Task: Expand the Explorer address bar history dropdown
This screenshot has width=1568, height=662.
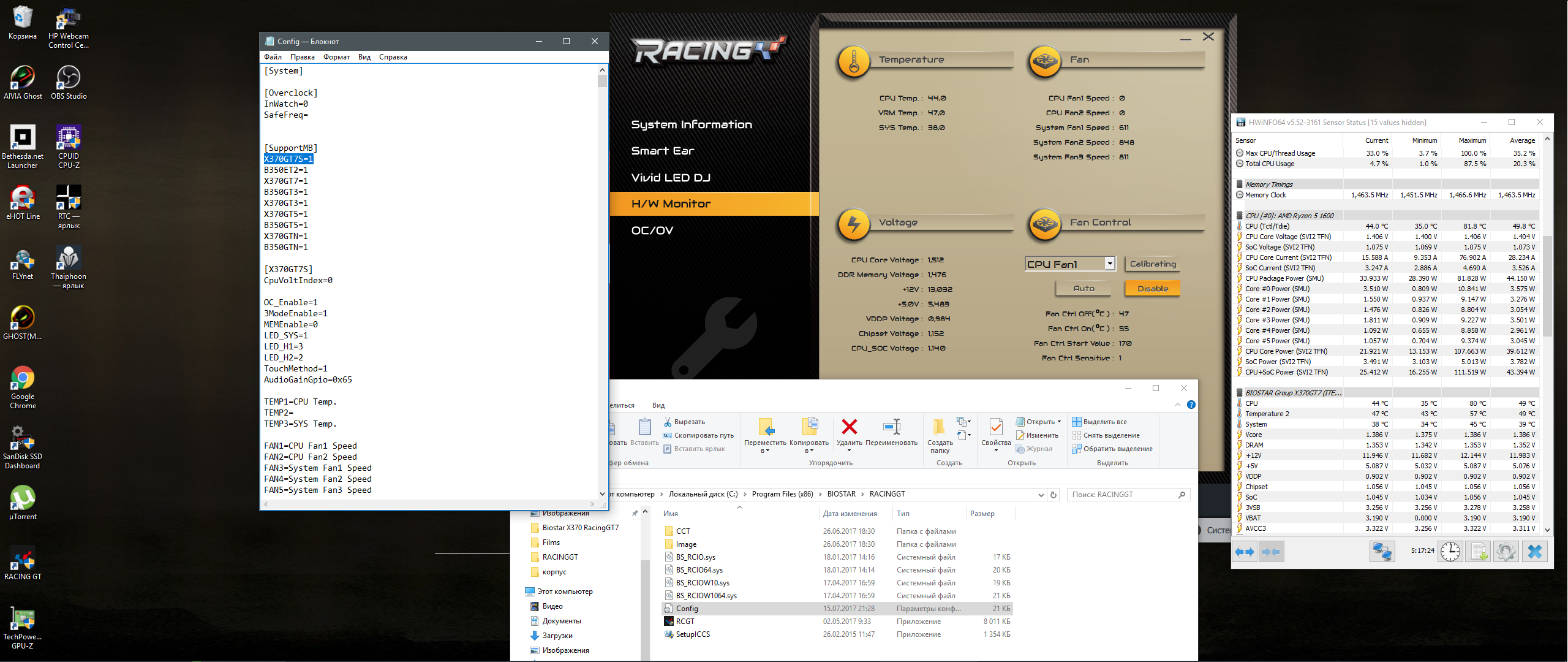Action: click(1041, 495)
